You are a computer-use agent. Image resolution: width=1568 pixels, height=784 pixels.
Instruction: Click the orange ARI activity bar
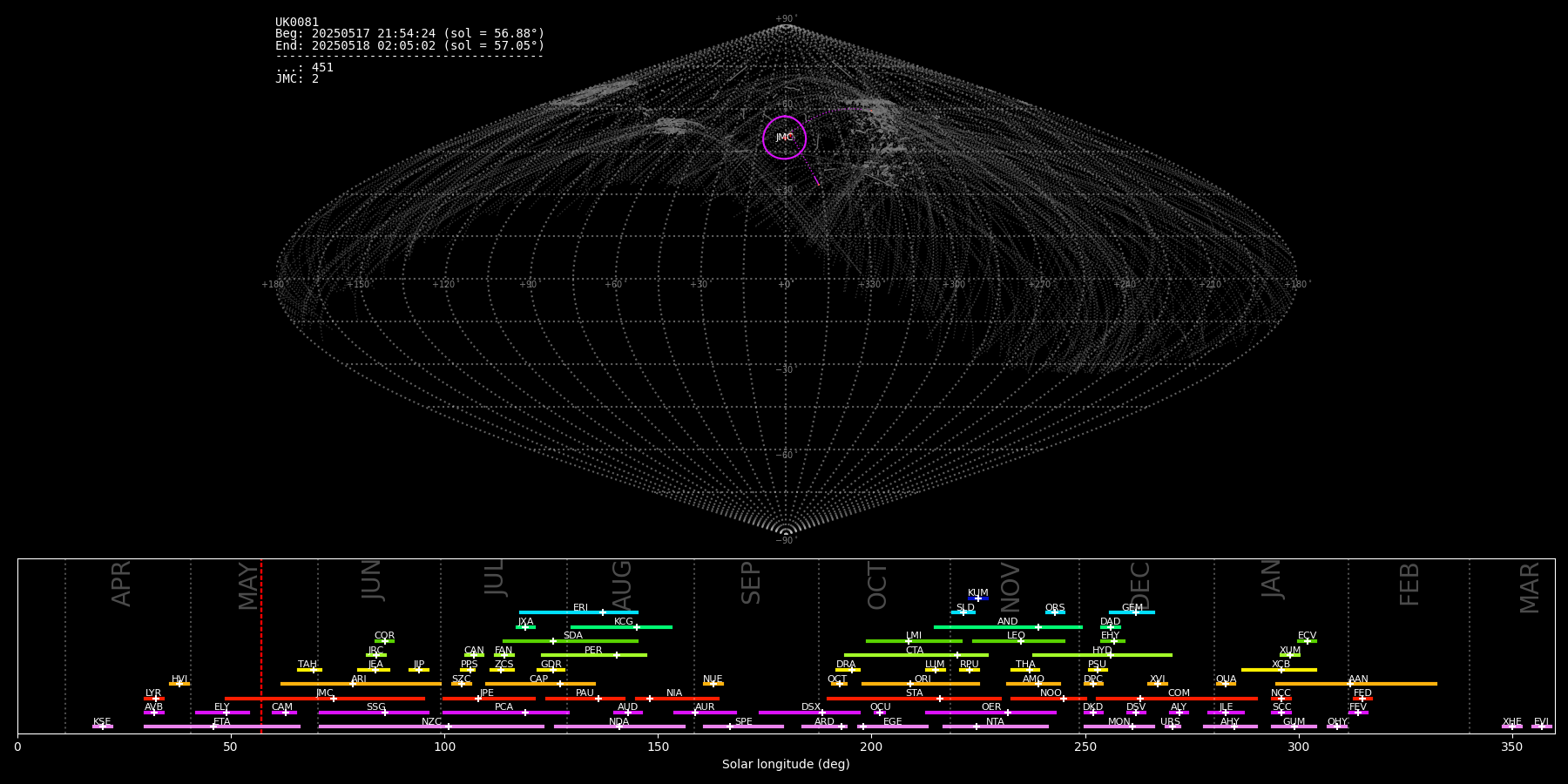point(361,684)
